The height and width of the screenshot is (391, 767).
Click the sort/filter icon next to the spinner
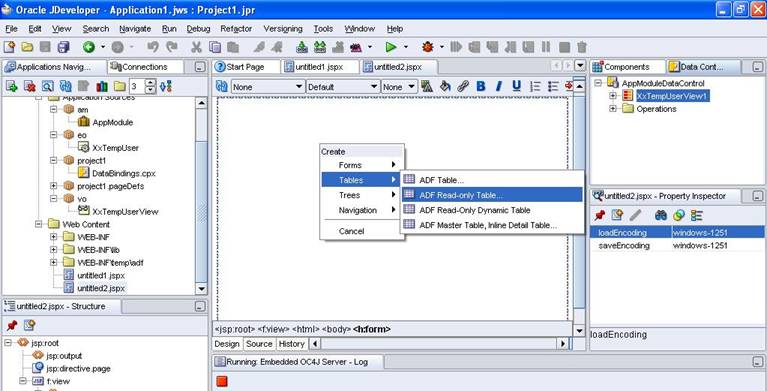pyautogui.click(x=166, y=87)
